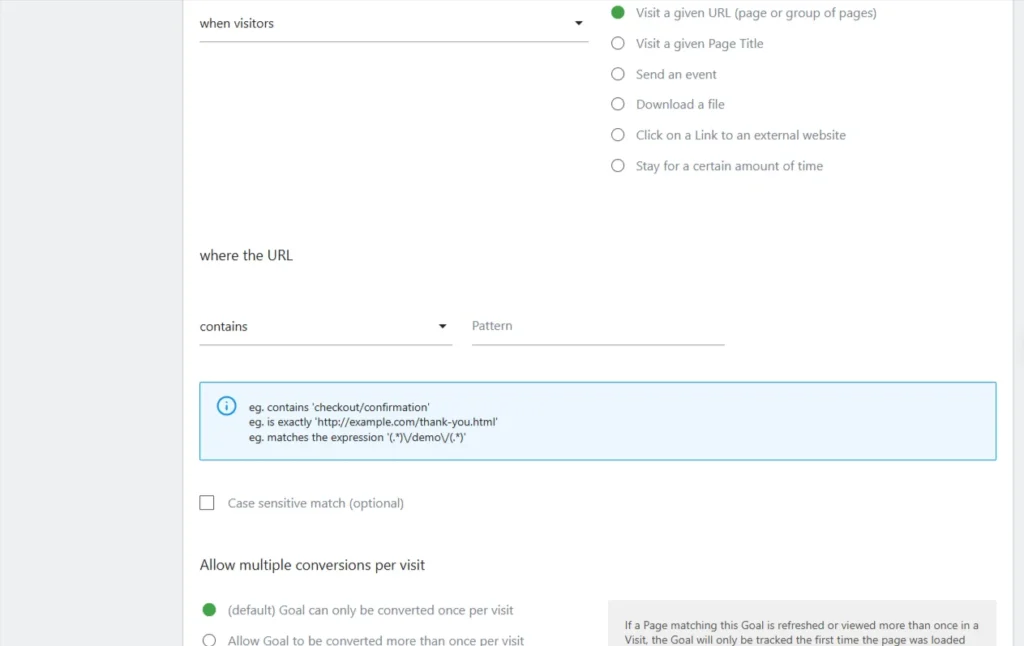Image resolution: width=1024 pixels, height=646 pixels.
Task: Click the grey help text about refreshed pages
Action: click(801, 633)
